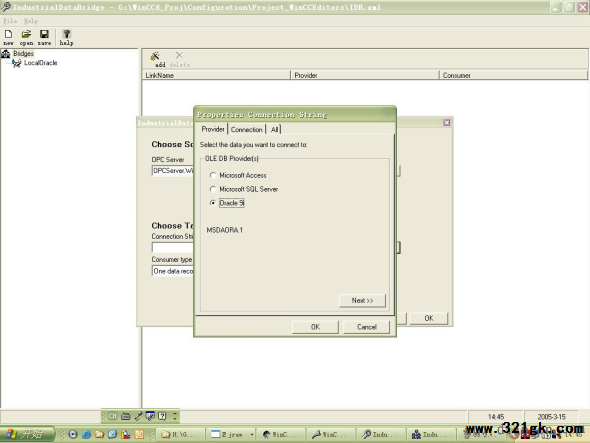Switch to the Provider tab

tap(213, 129)
